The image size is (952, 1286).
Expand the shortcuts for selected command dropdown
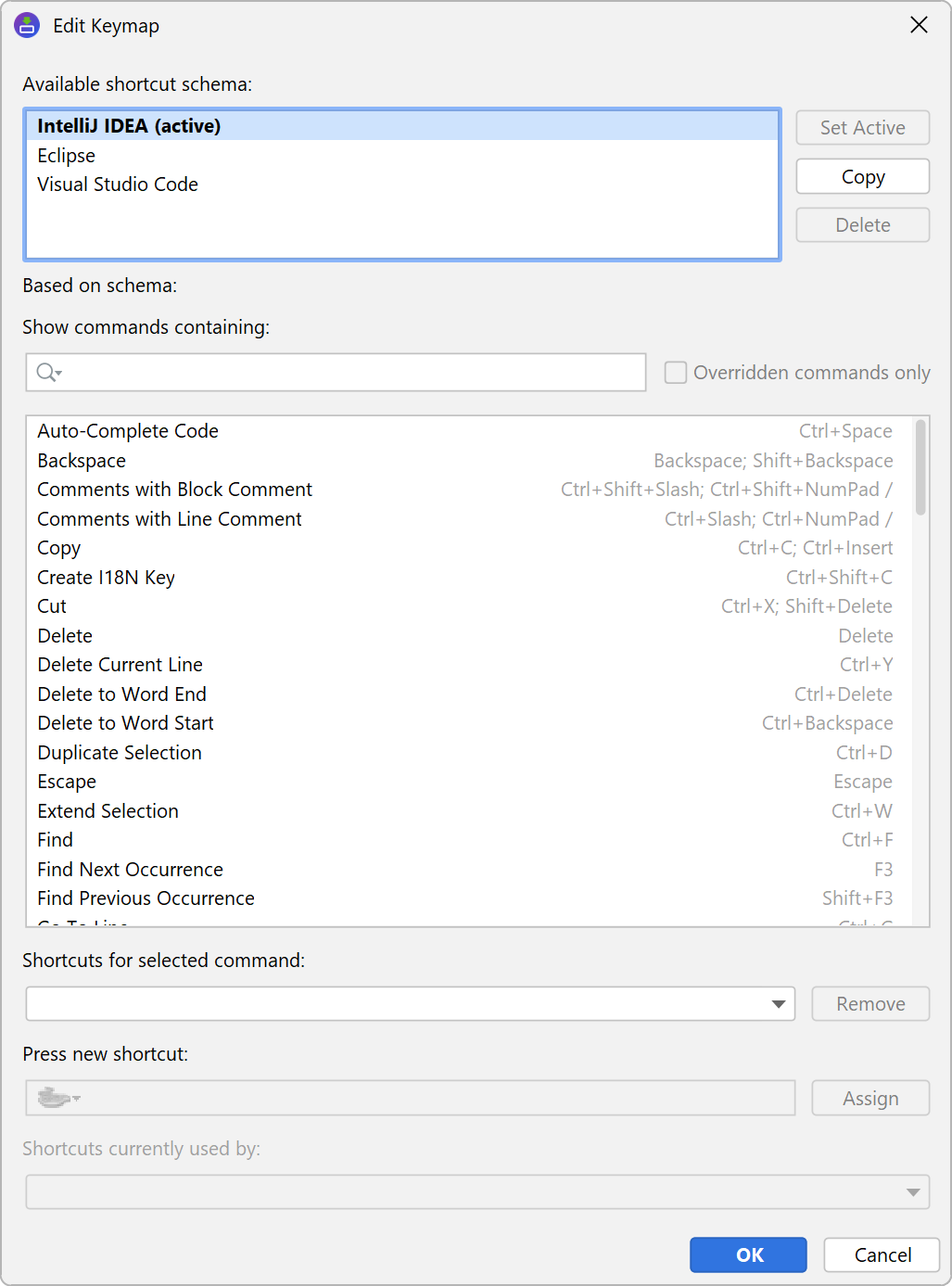point(779,1004)
